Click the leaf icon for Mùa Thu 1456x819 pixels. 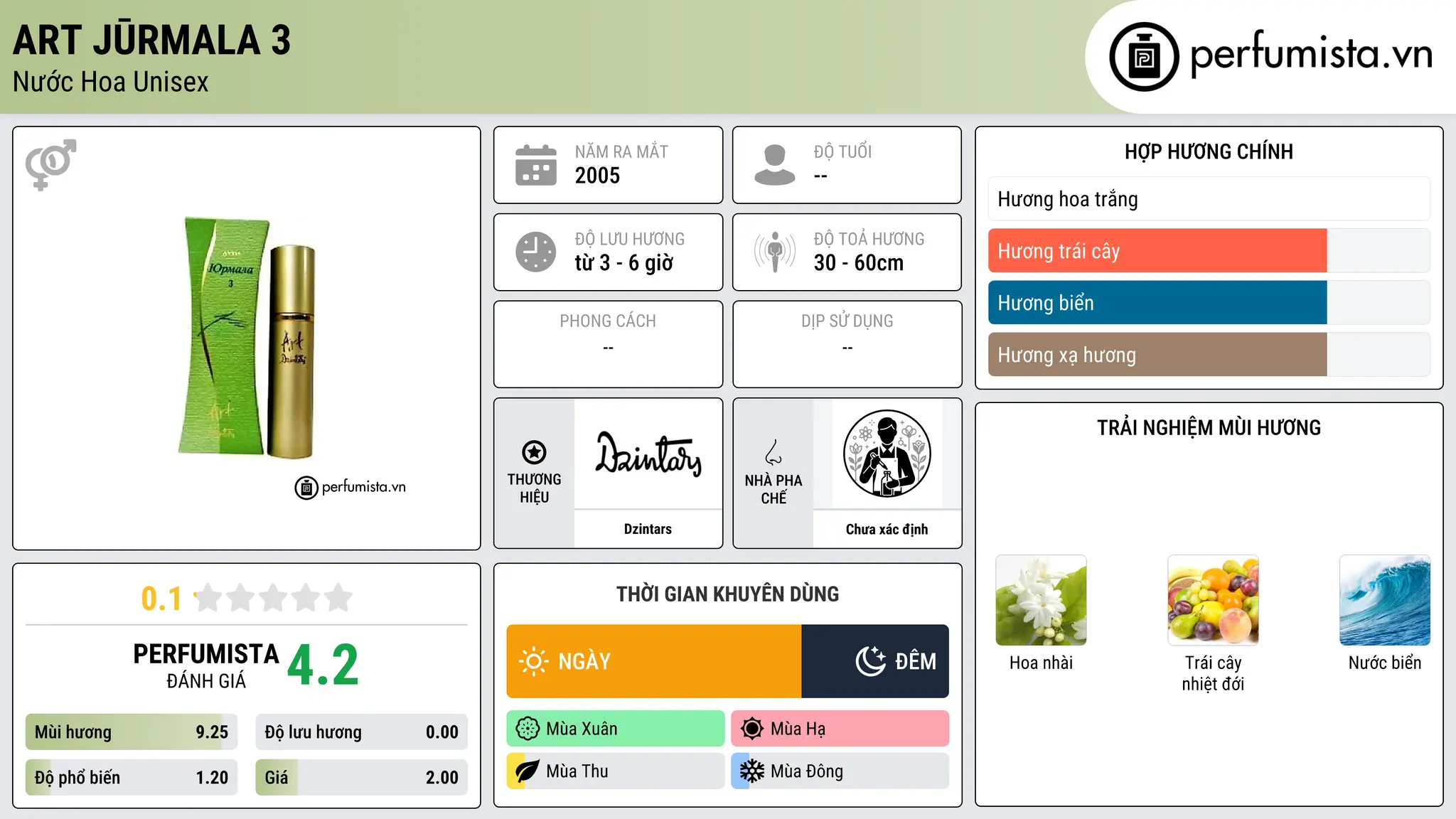click(x=528, y=771)
